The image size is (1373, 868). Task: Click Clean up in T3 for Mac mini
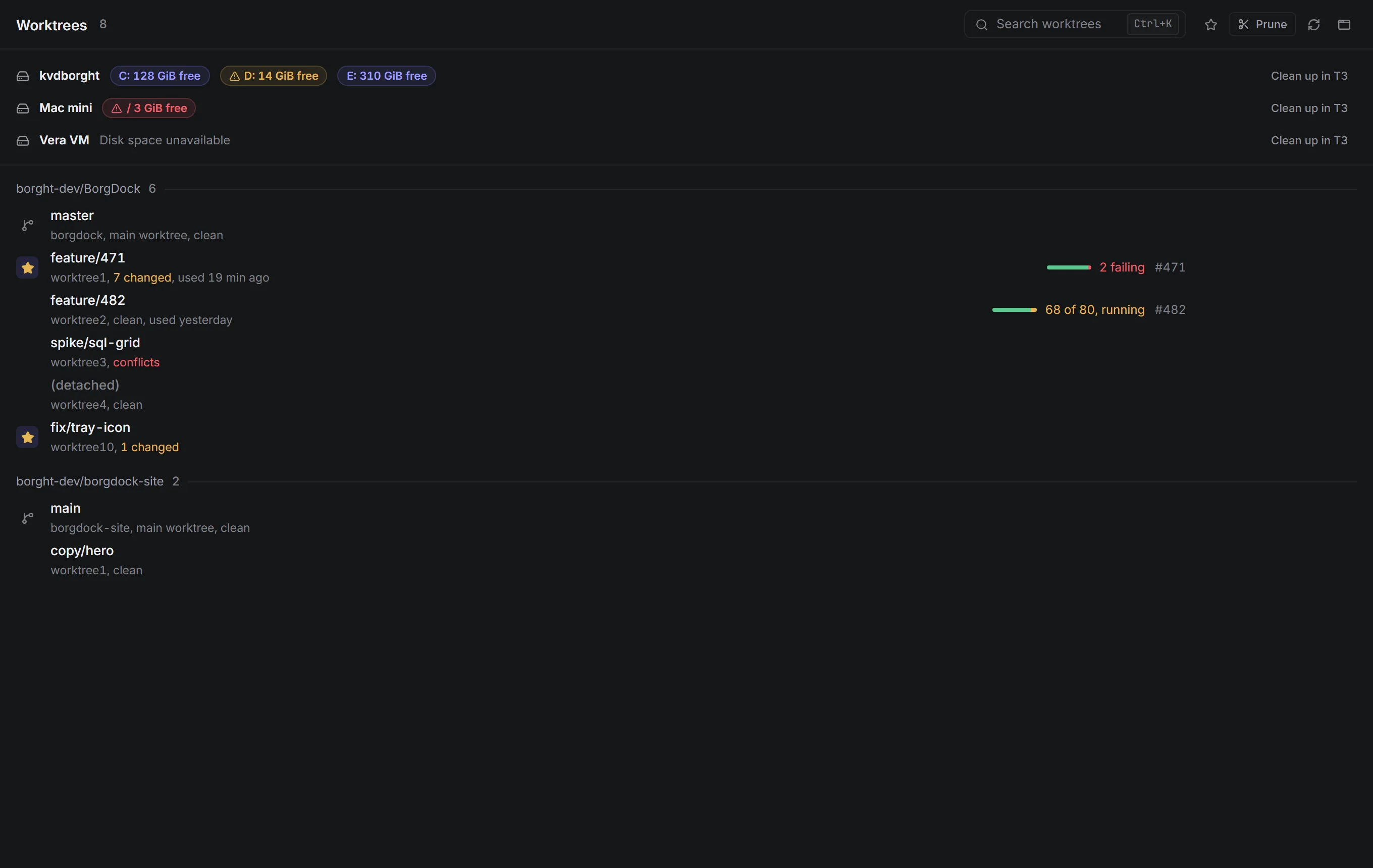(1308, 108)
